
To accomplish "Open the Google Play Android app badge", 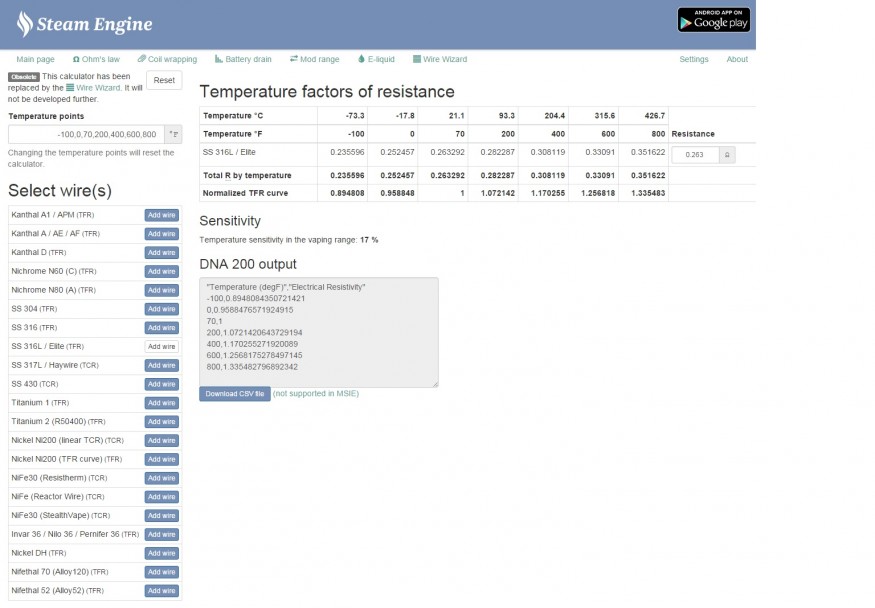I will (714, 20).
